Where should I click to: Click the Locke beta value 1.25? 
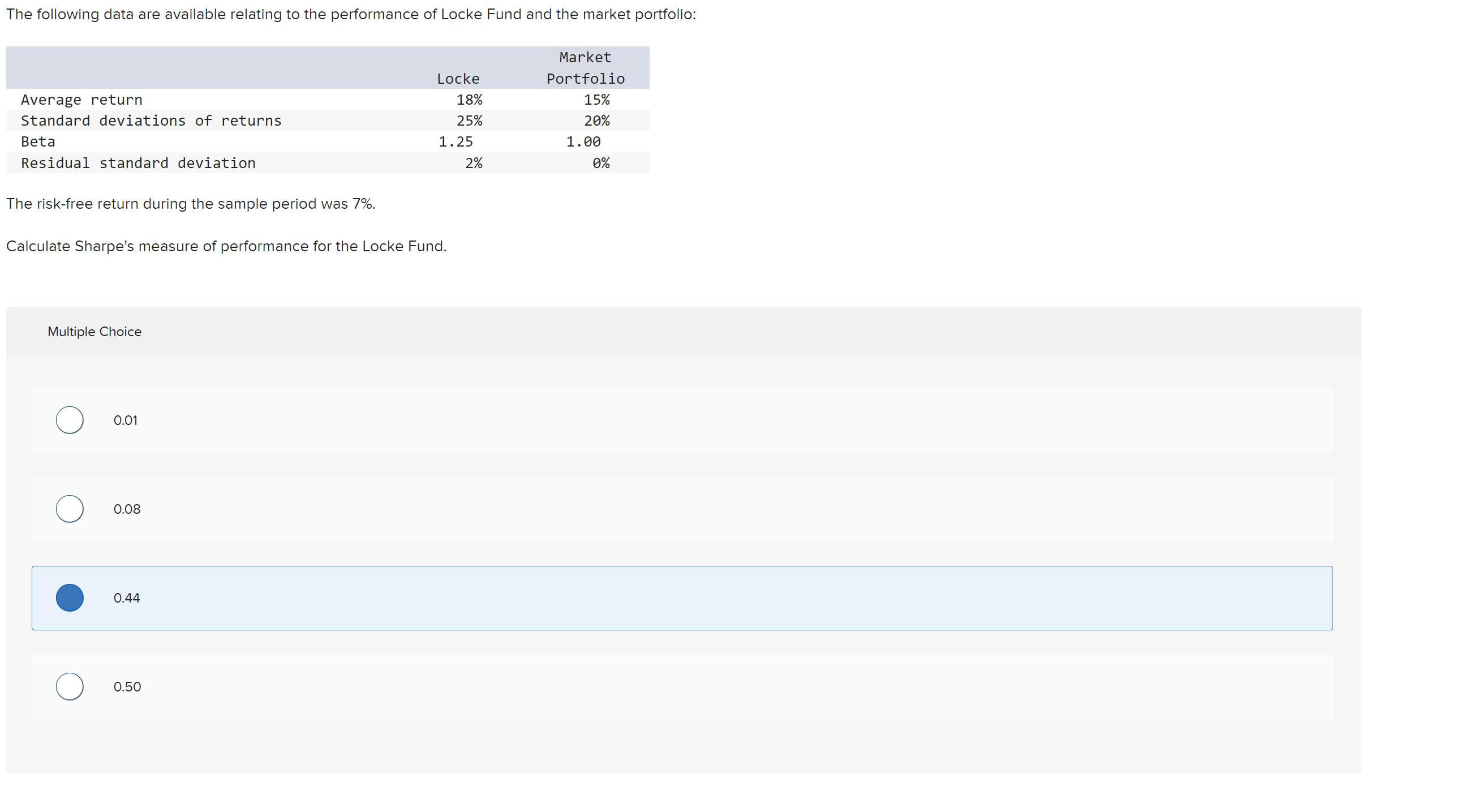tap(457, 141)
